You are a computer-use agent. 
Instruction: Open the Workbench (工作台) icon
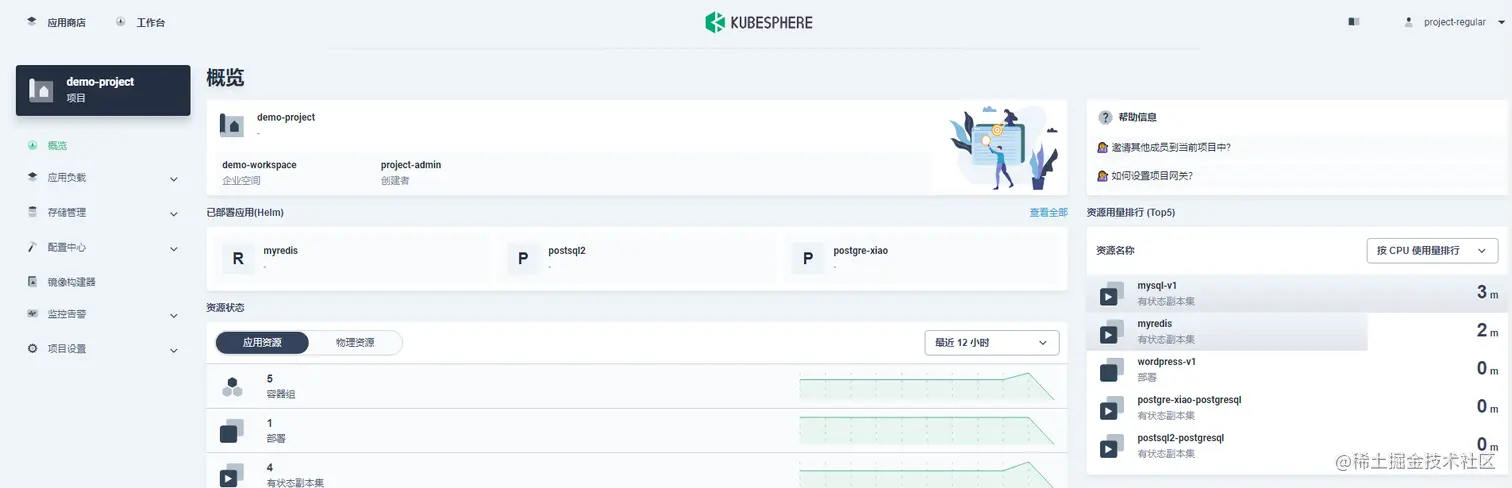tap(121, 21)
